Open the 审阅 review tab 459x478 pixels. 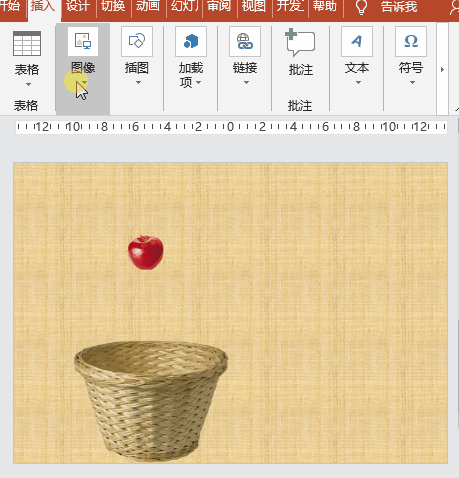tap(219, 7)
